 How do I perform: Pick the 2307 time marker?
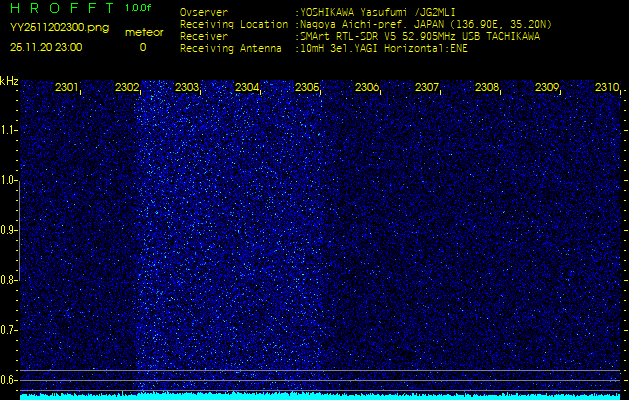(427, 88)
